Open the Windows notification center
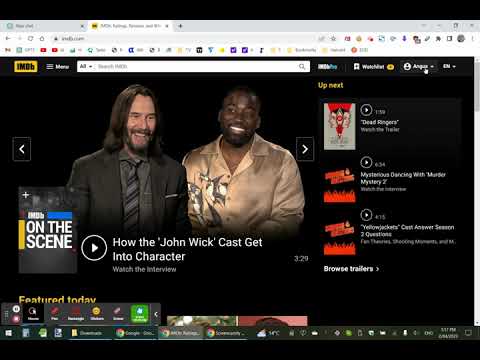The height and width of the screenshot is (360, 480). click(468, 333)
